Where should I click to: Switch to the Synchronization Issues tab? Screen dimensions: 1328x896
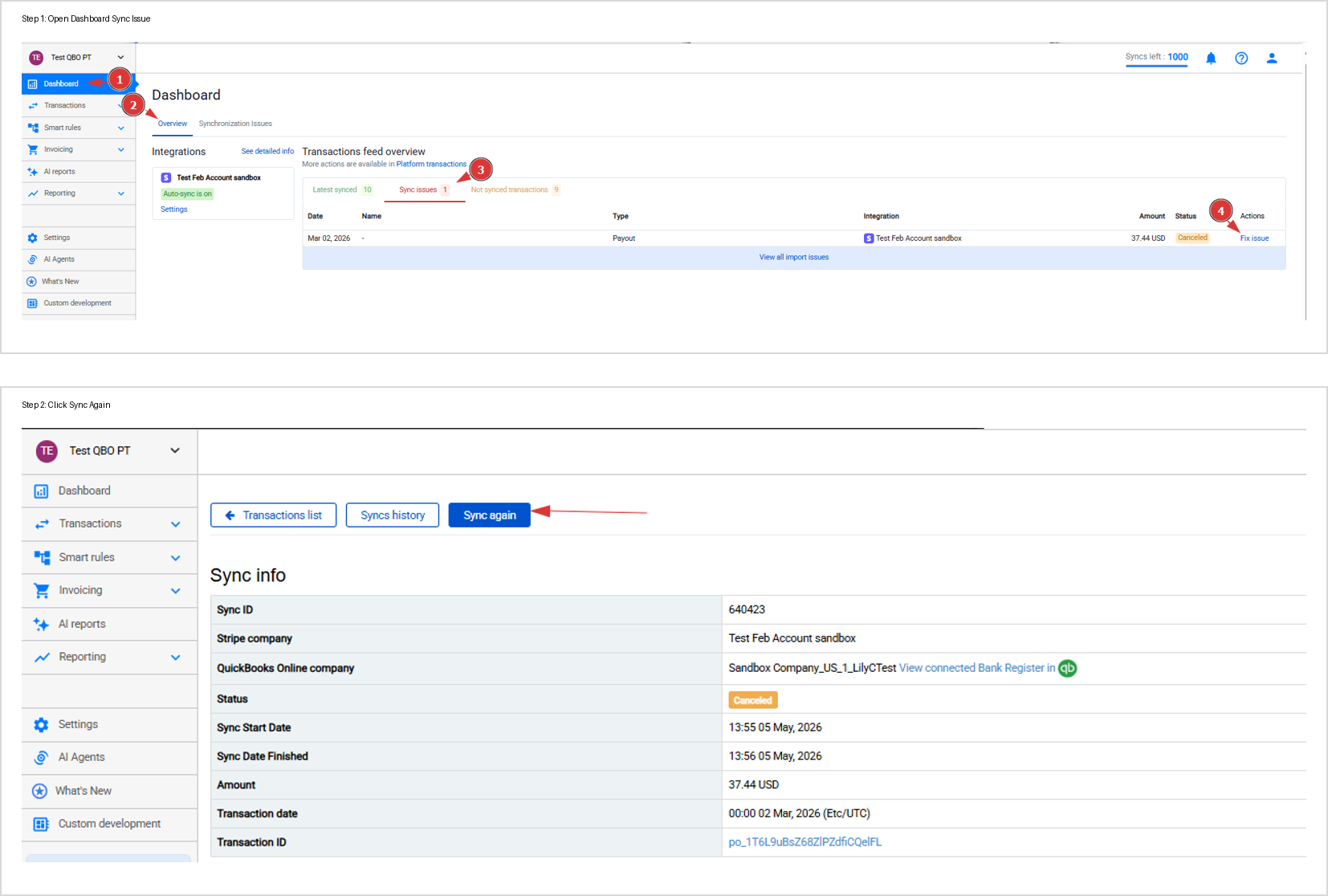tap(235, 124)
